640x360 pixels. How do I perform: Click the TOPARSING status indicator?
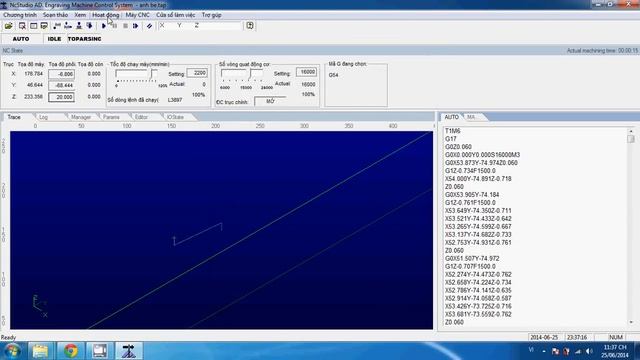(x=84, y=39)
